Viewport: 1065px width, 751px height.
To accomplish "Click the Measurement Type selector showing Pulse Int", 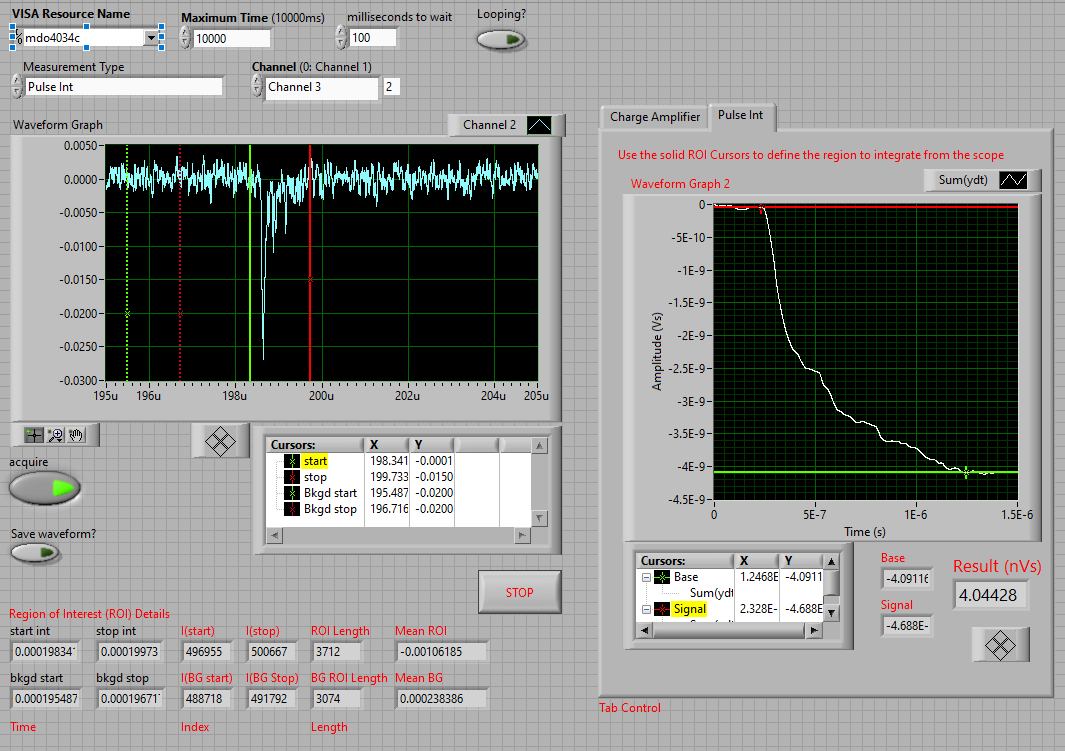I will coord(123,87).
